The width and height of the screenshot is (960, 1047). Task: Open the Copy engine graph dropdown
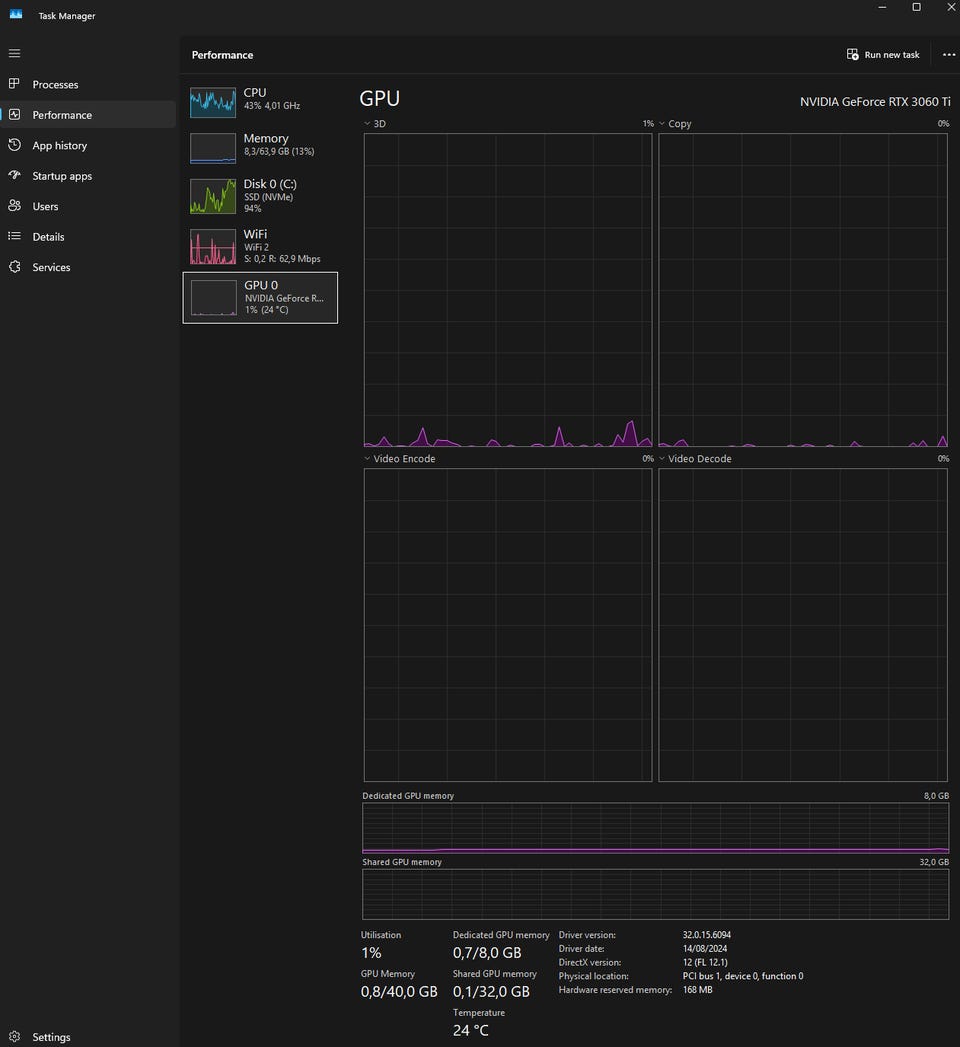point(662,124)
